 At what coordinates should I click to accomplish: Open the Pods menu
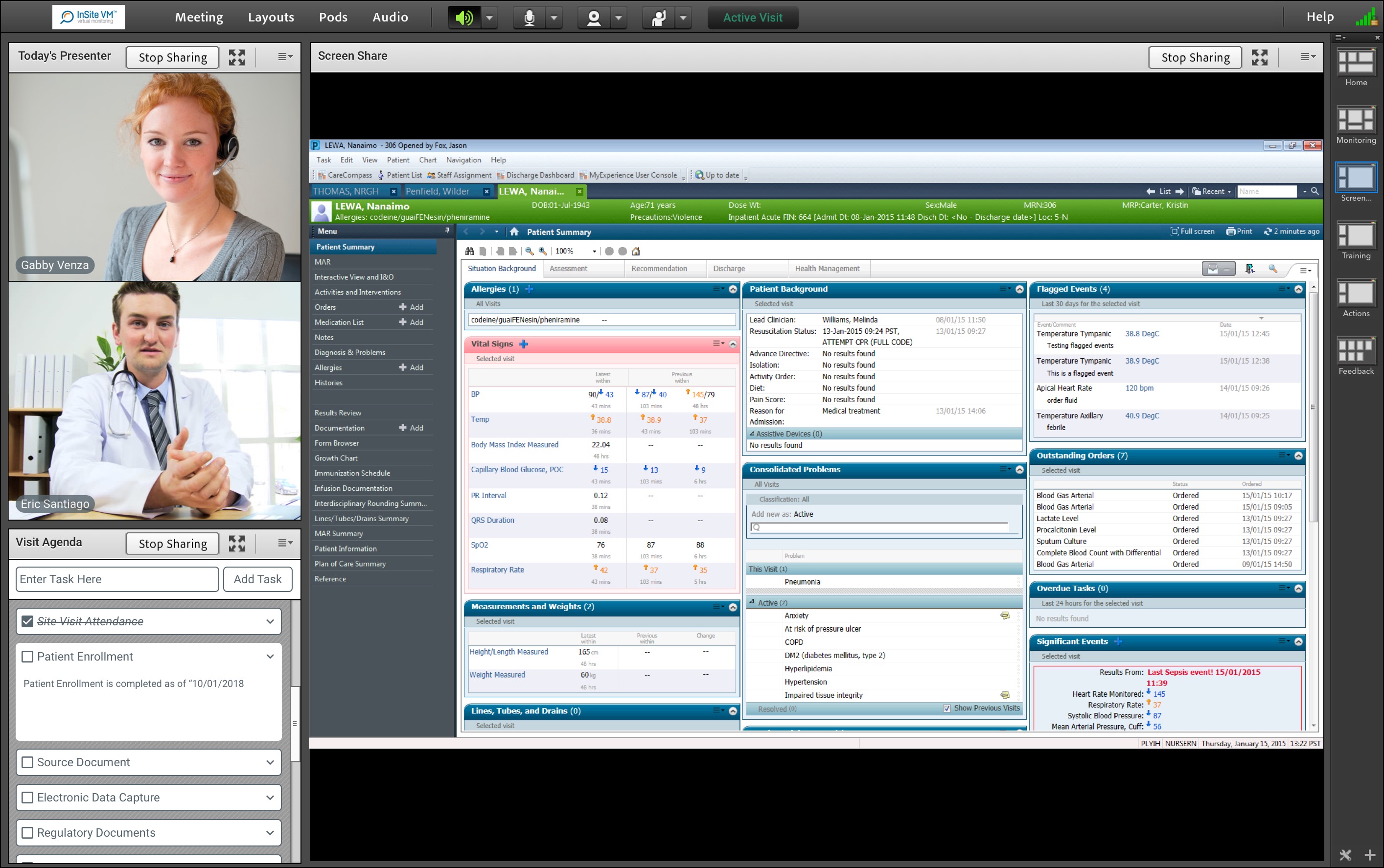(333, 17)
